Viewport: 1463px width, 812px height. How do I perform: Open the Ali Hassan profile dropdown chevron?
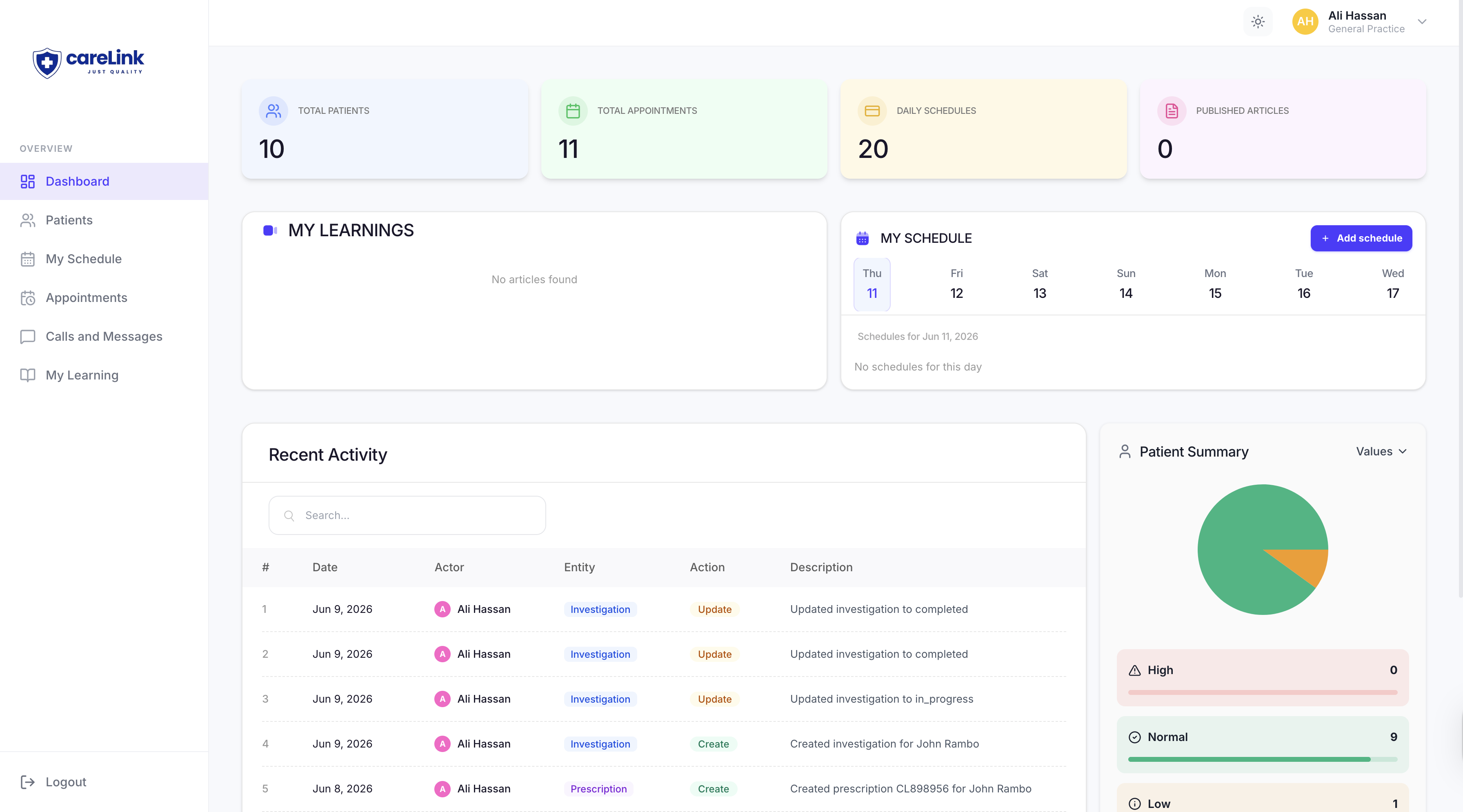coord(1422,22)
